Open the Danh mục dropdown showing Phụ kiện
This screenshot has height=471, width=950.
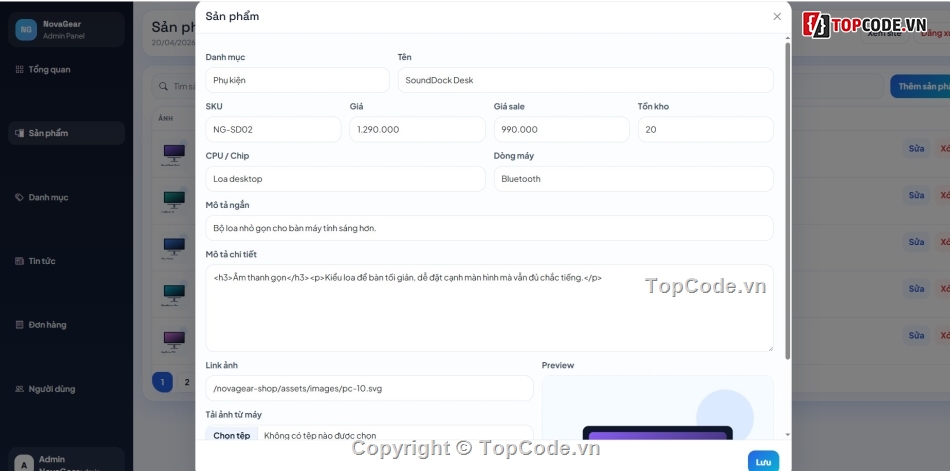pos(297,80)
